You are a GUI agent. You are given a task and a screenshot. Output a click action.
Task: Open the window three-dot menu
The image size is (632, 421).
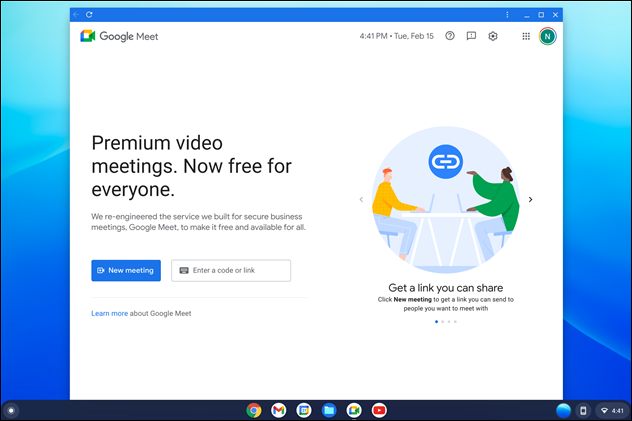(507, 14)
